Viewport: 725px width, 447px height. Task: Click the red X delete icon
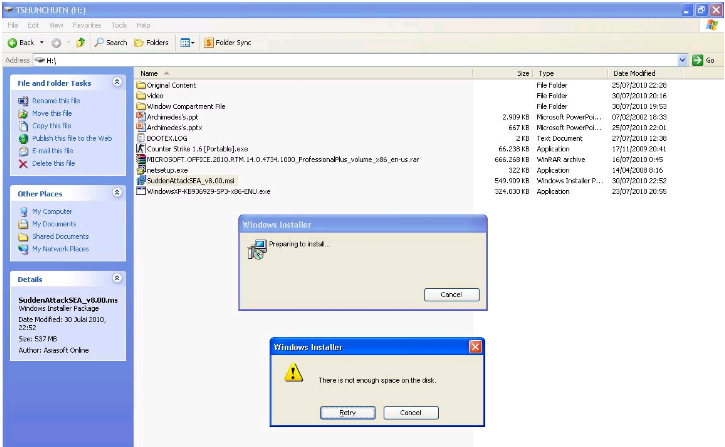tap(23, 164)
